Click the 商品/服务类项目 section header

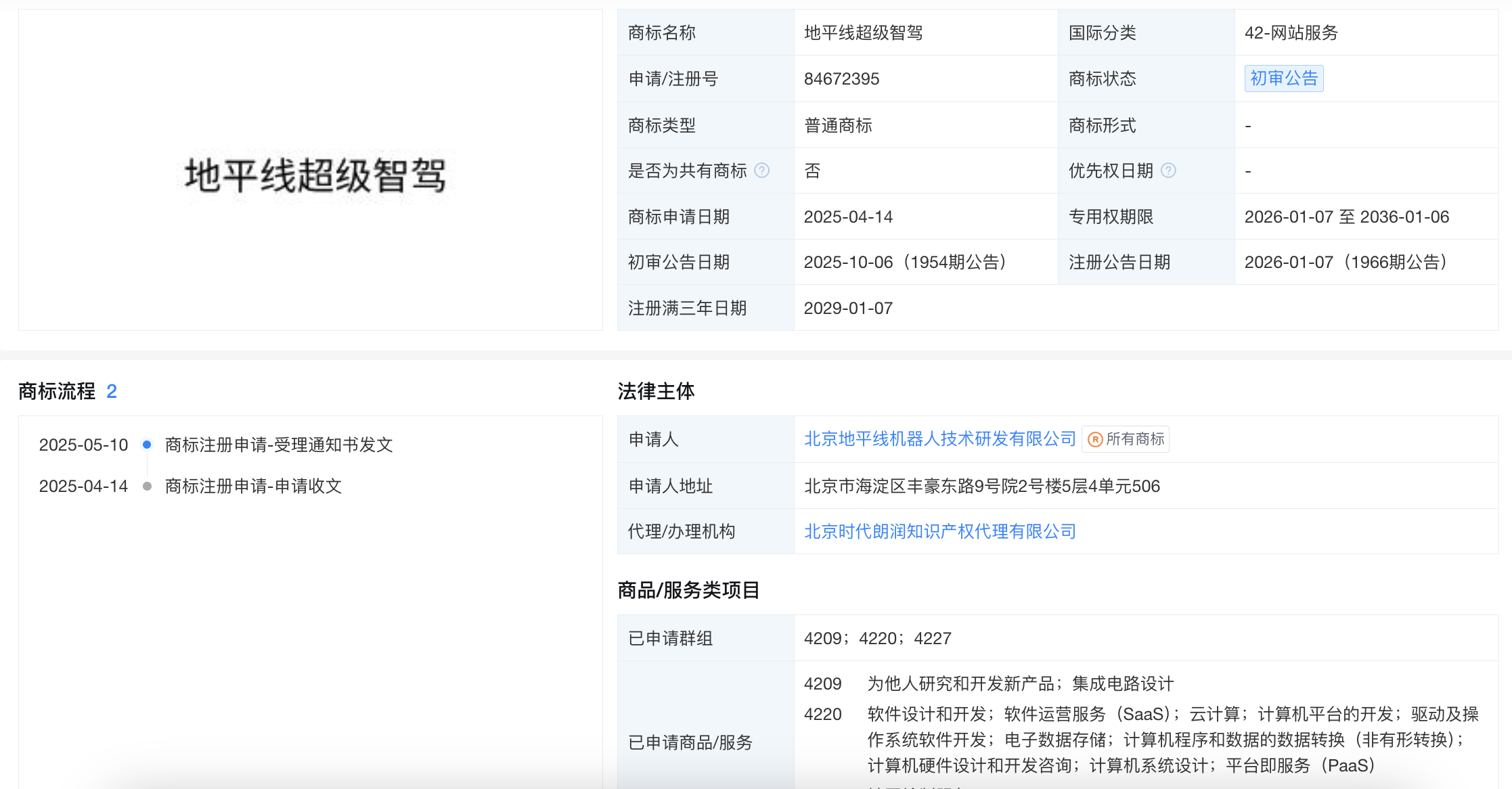pyautogui.click(x=687, y=589)
